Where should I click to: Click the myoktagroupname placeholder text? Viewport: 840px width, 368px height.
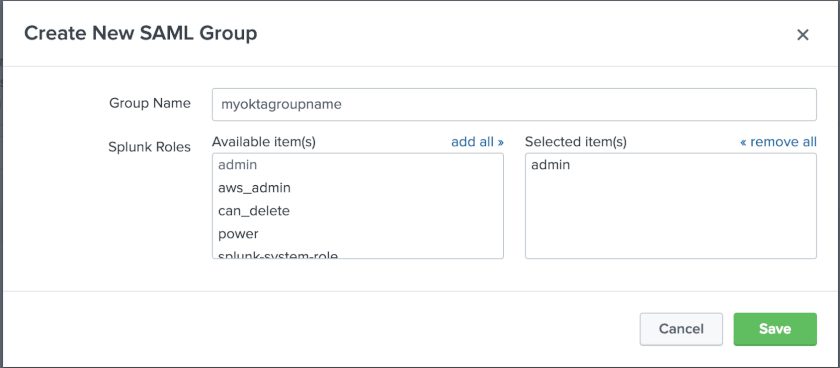[x=281, y=104]
